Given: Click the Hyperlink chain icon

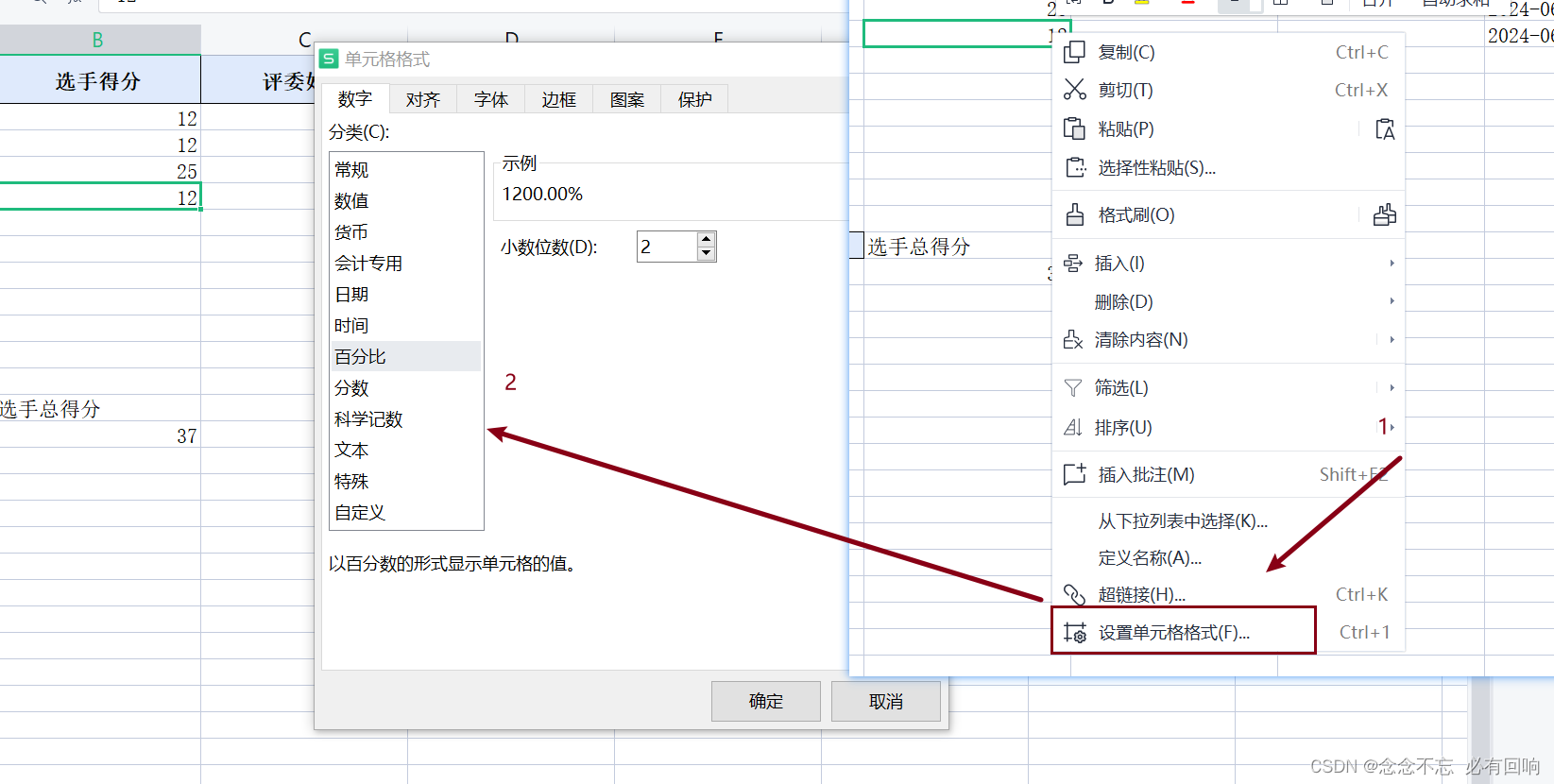Looking at the screenshot, I should 1075,594.
